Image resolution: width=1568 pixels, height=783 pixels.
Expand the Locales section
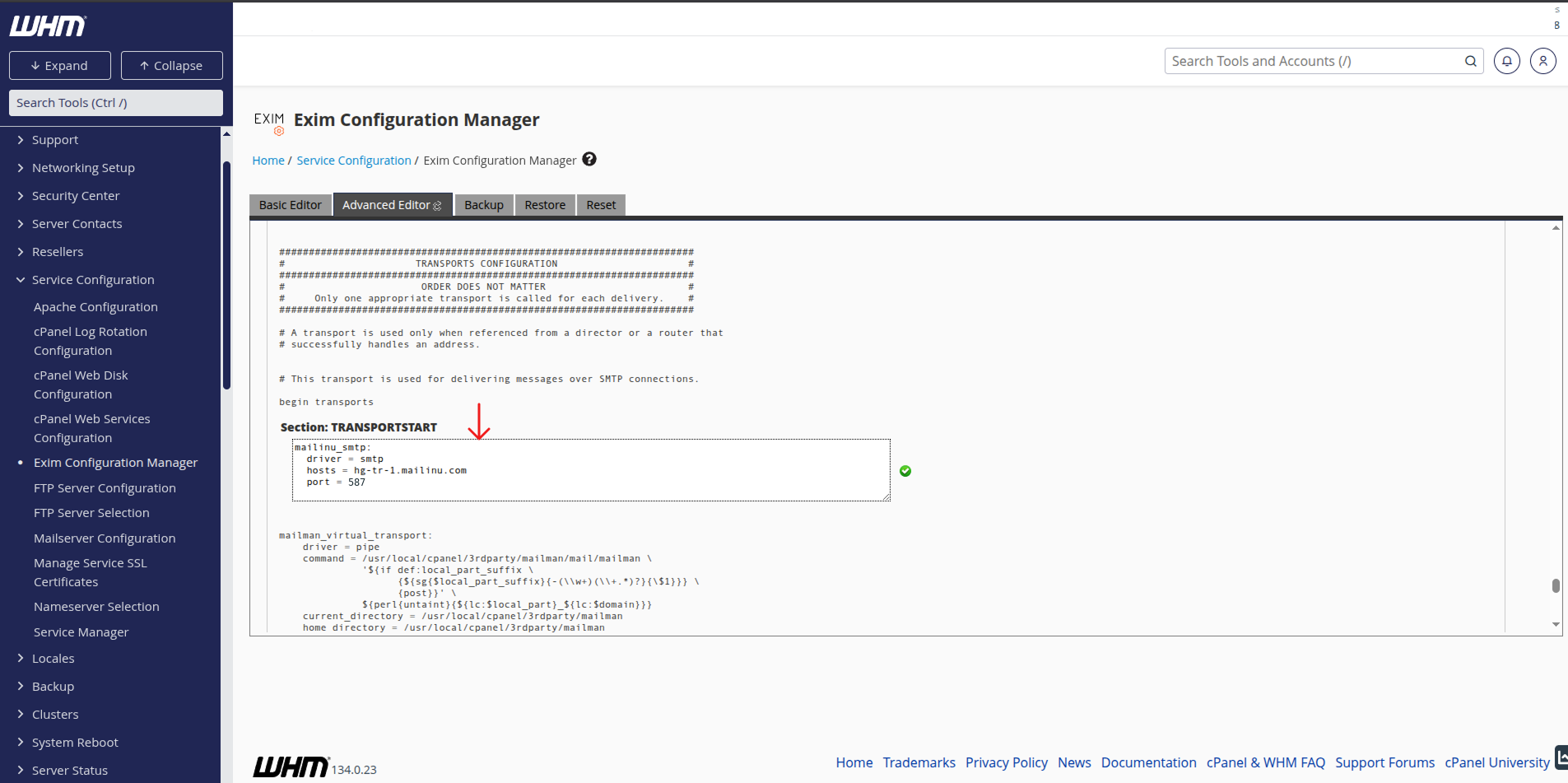pyautogui.click(x=53, y=659)
